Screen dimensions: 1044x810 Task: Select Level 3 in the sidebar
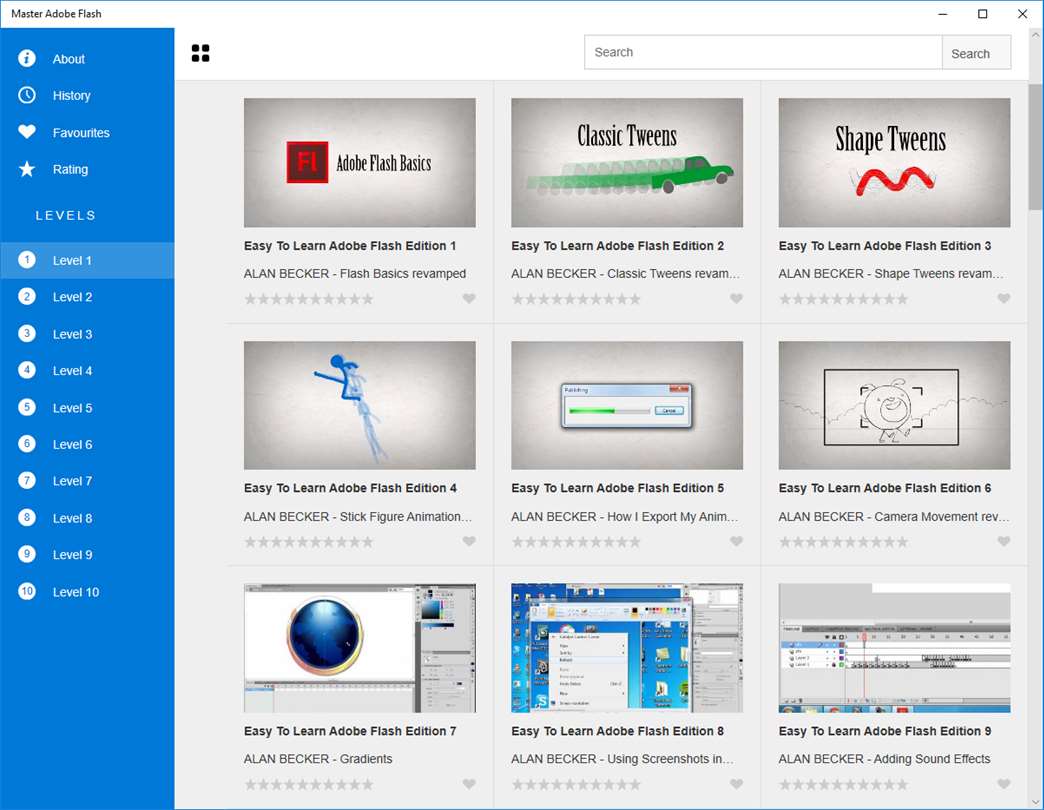87,334
